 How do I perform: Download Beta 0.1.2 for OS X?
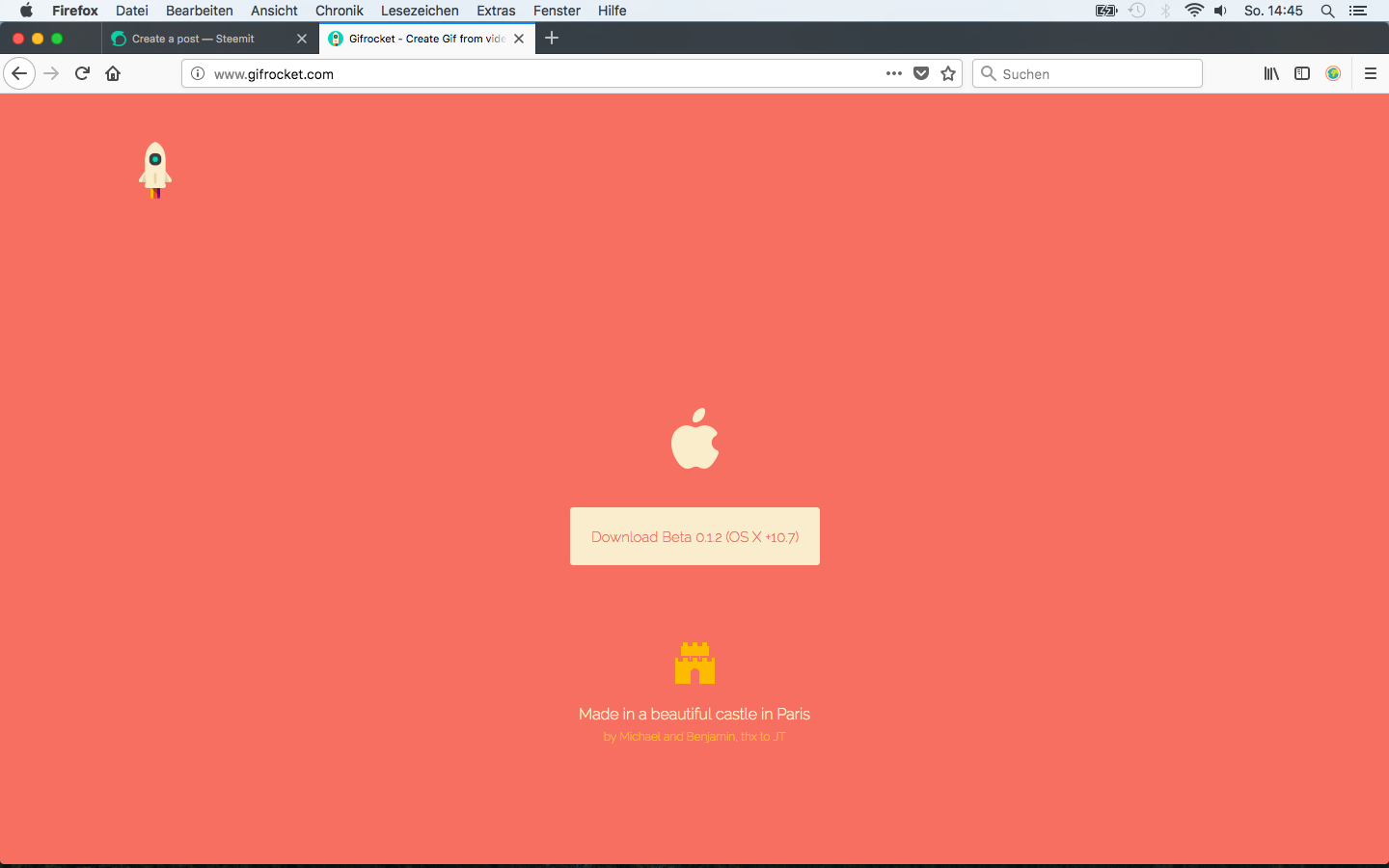tap(694, 536)
